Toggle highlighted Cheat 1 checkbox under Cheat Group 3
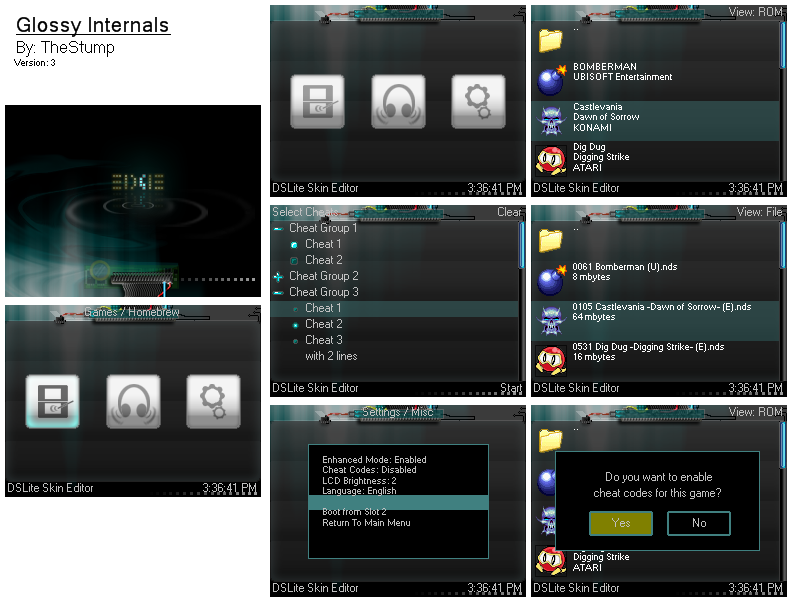This screenshot has width=792, height=602. click(295, 309)
